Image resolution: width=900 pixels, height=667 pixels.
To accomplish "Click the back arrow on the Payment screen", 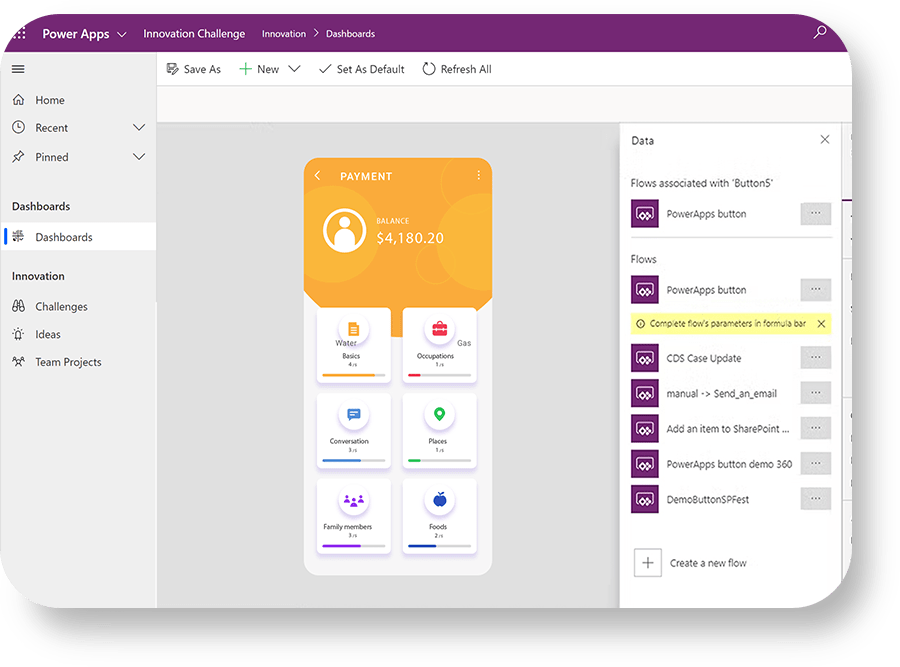I will tap(317, 176).
